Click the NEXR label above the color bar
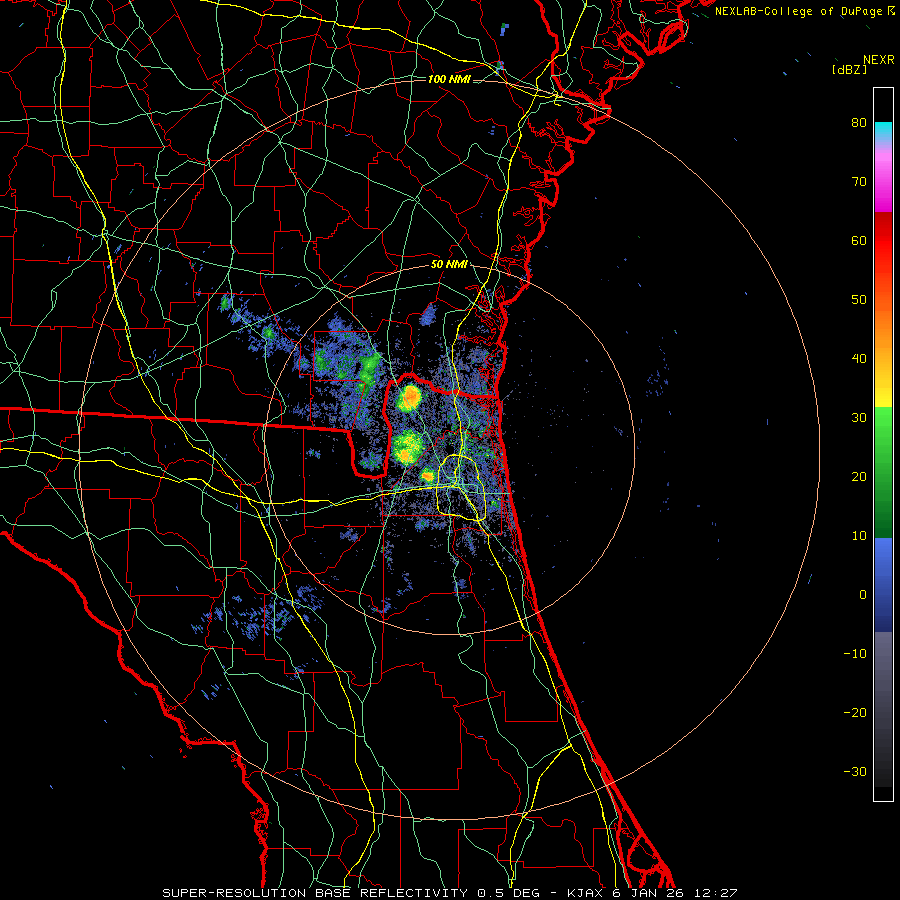900x900 pixels. 878,60
